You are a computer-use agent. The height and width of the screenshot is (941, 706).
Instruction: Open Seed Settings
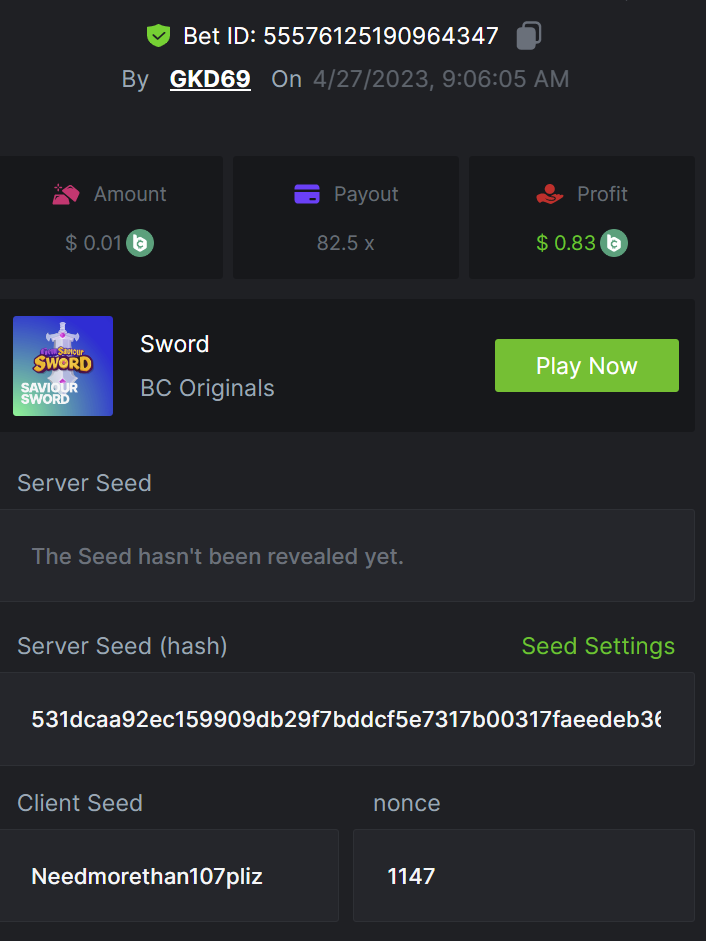pos(598,646)
